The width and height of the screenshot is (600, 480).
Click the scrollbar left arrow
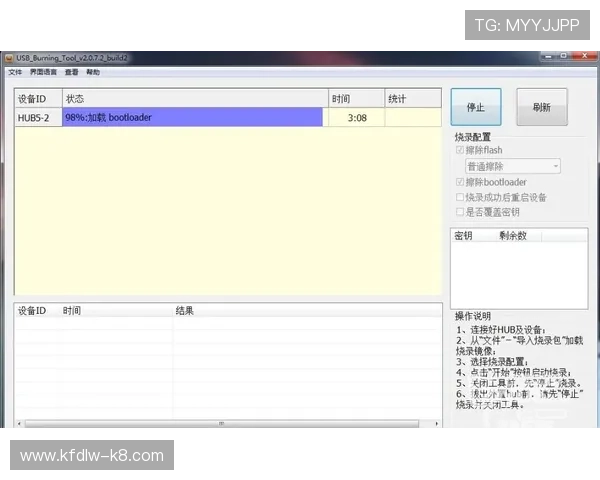tap(19, 423)
